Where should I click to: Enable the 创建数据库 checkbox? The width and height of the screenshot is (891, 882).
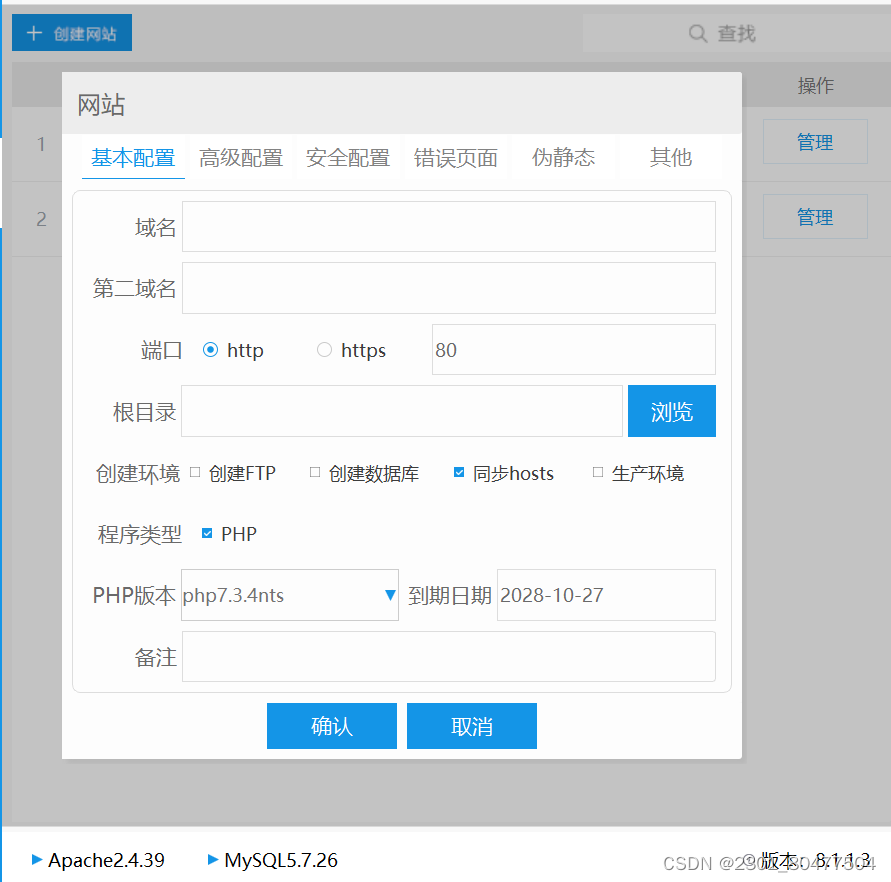tap(313, 473)
